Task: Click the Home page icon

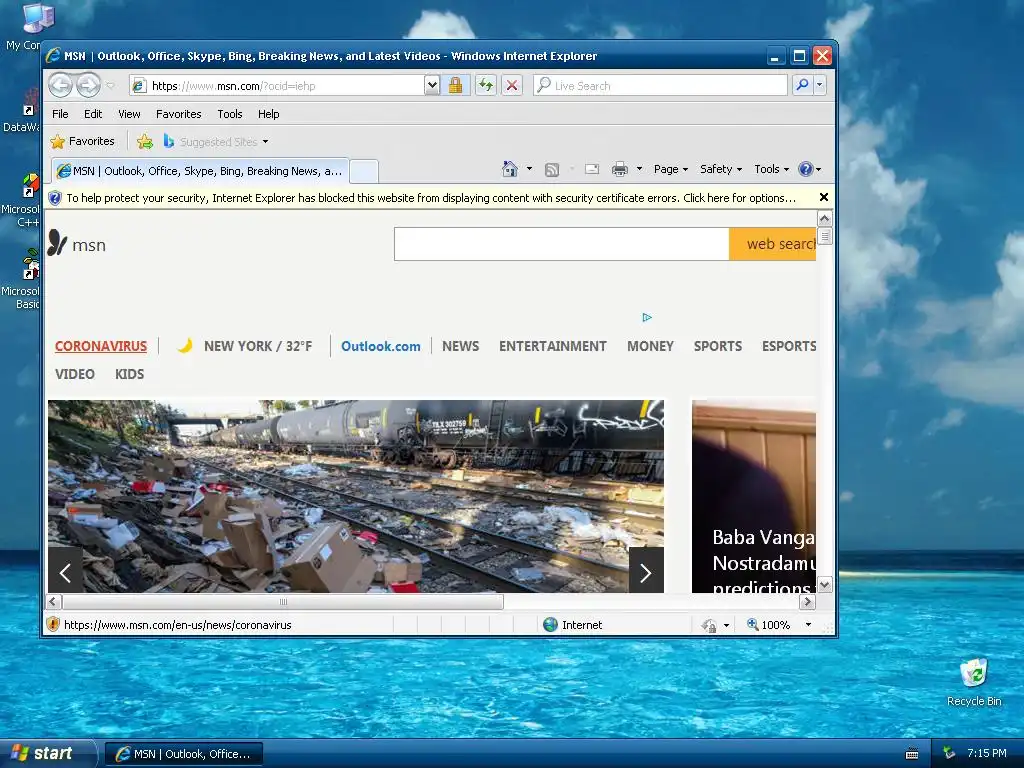Action: click(509, 169)
